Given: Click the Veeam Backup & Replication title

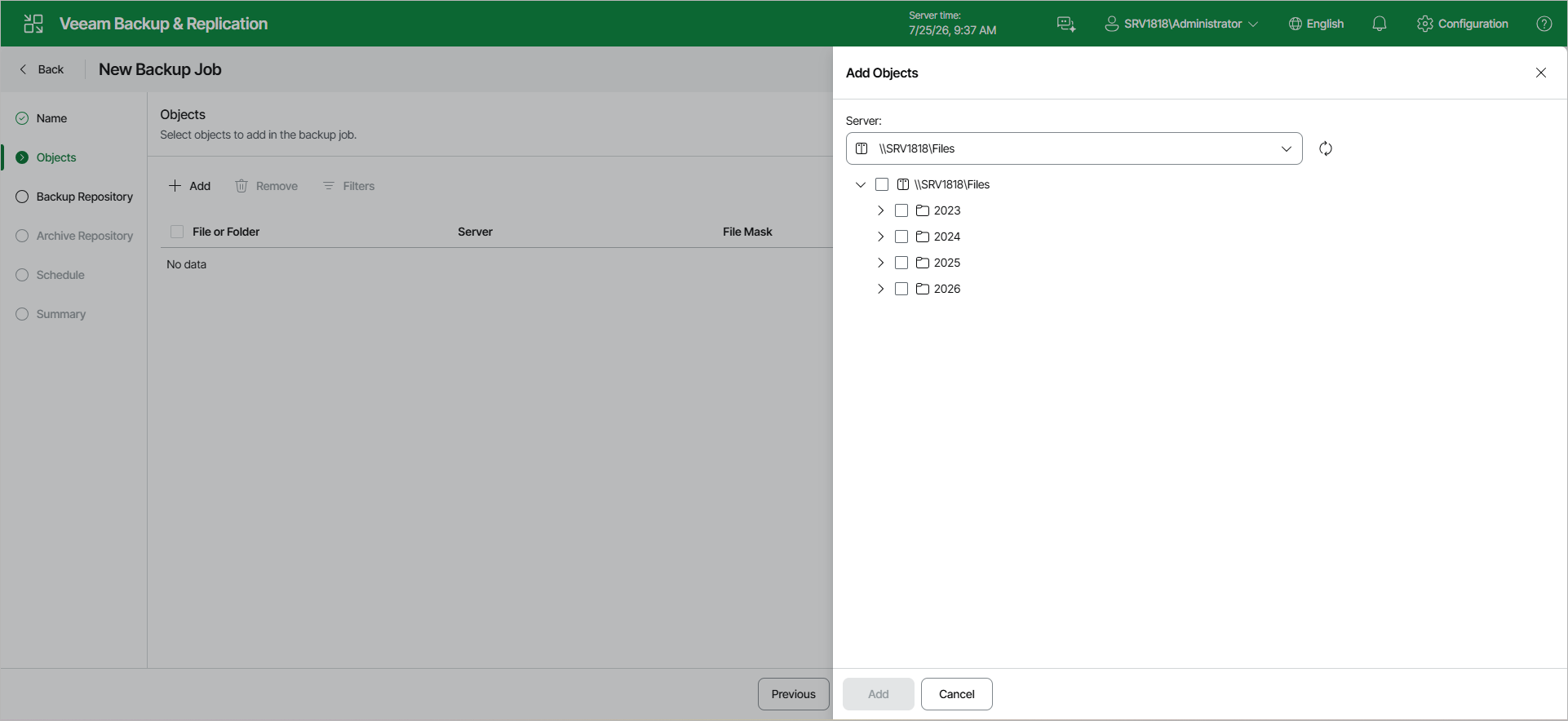Looking at the screenshot, I should (163, 24).
